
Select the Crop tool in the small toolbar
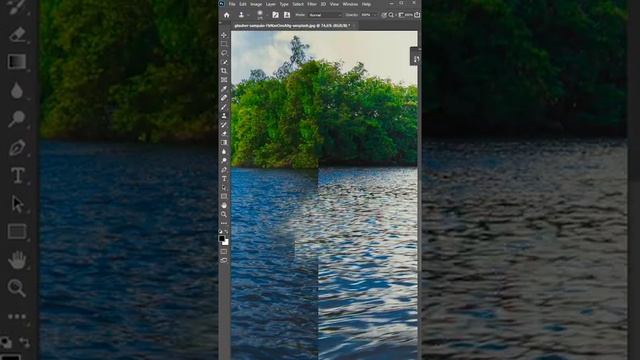[224, 71]
